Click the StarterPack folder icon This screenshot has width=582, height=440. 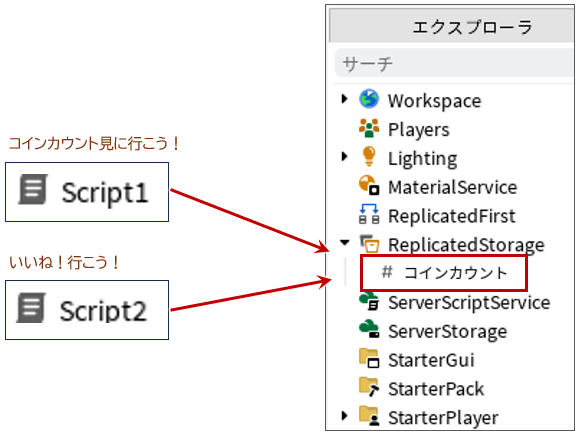pos(369,387)
